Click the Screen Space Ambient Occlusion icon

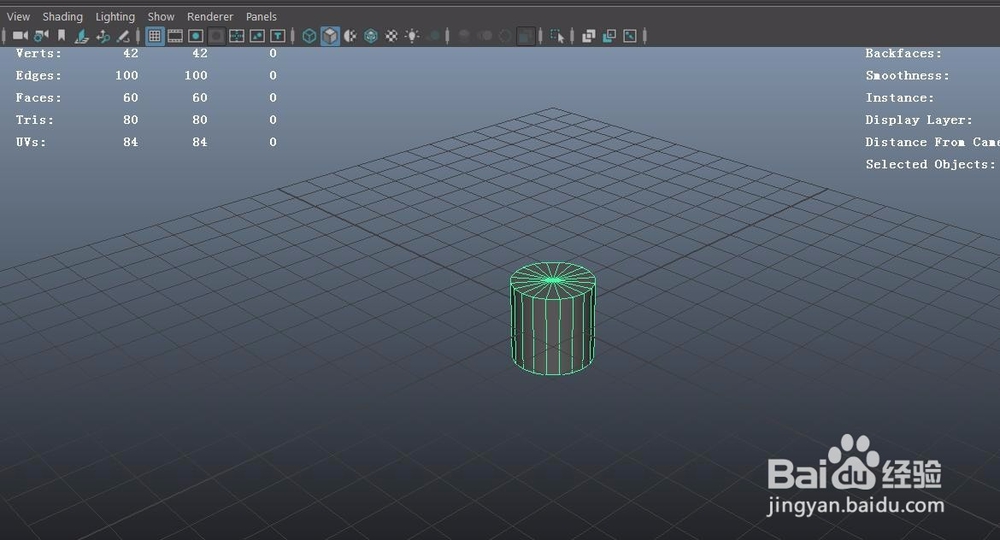(x=464, y=36)
